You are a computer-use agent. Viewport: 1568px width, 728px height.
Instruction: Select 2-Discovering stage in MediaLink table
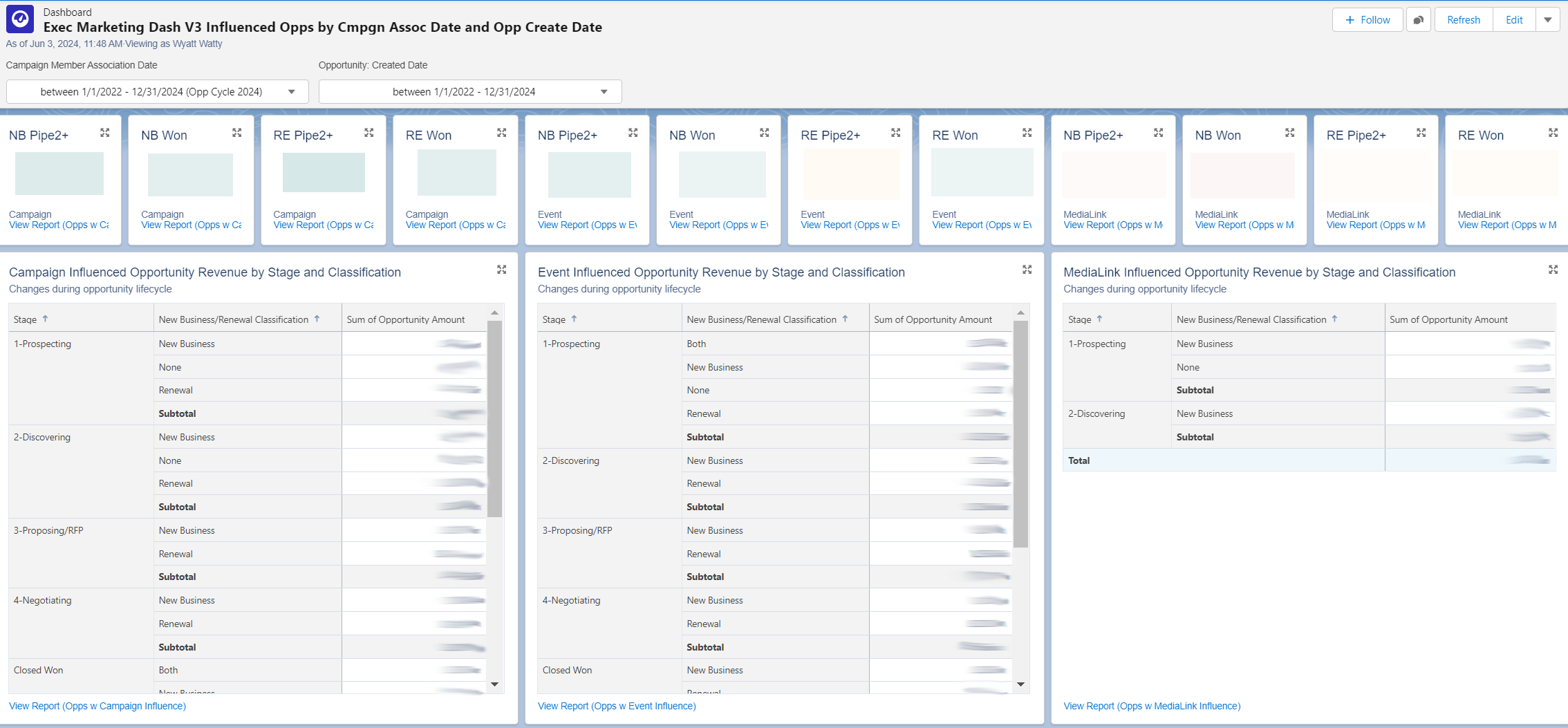[x=1096, y=413]
